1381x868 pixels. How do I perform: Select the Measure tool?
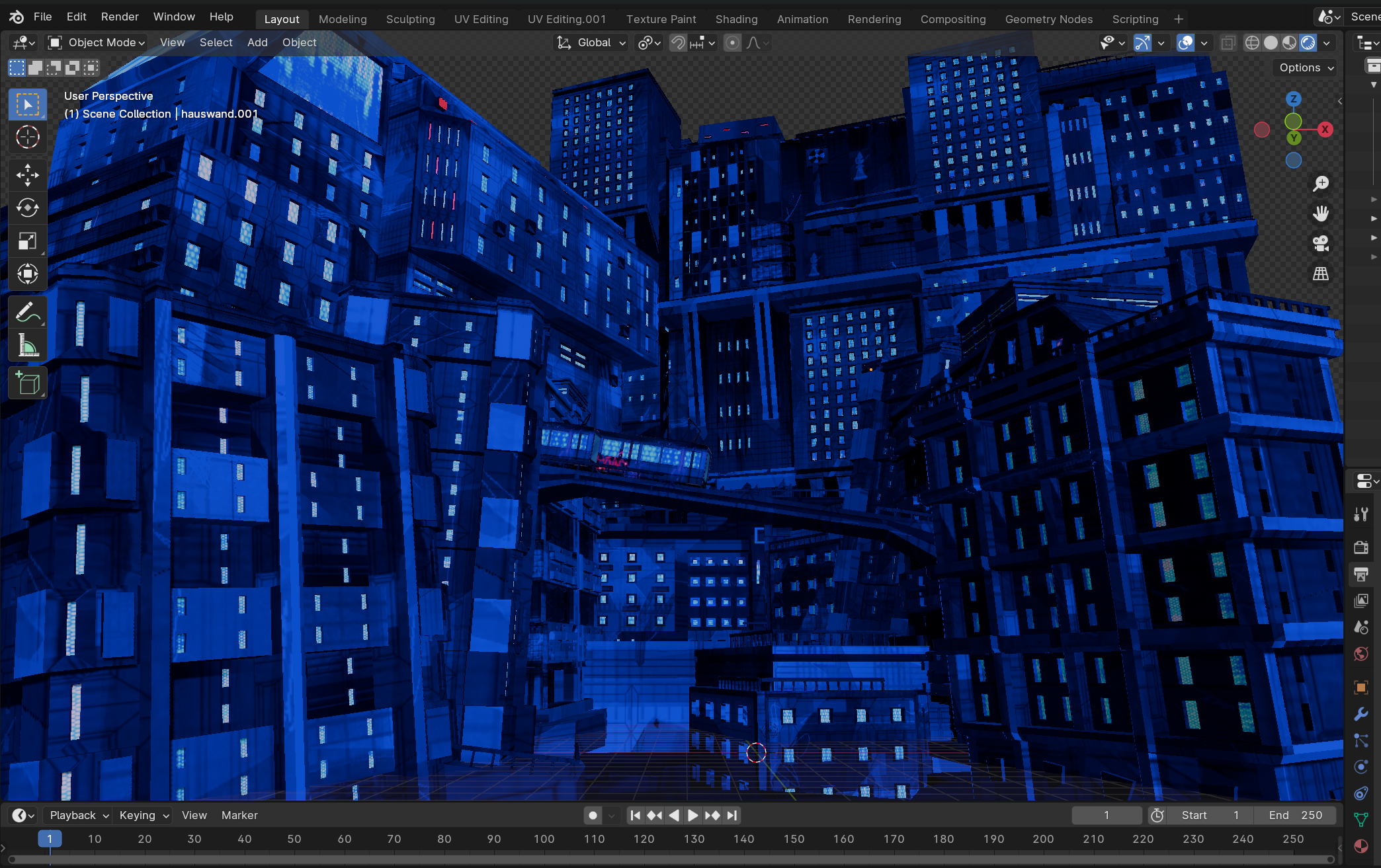[27, 345]
